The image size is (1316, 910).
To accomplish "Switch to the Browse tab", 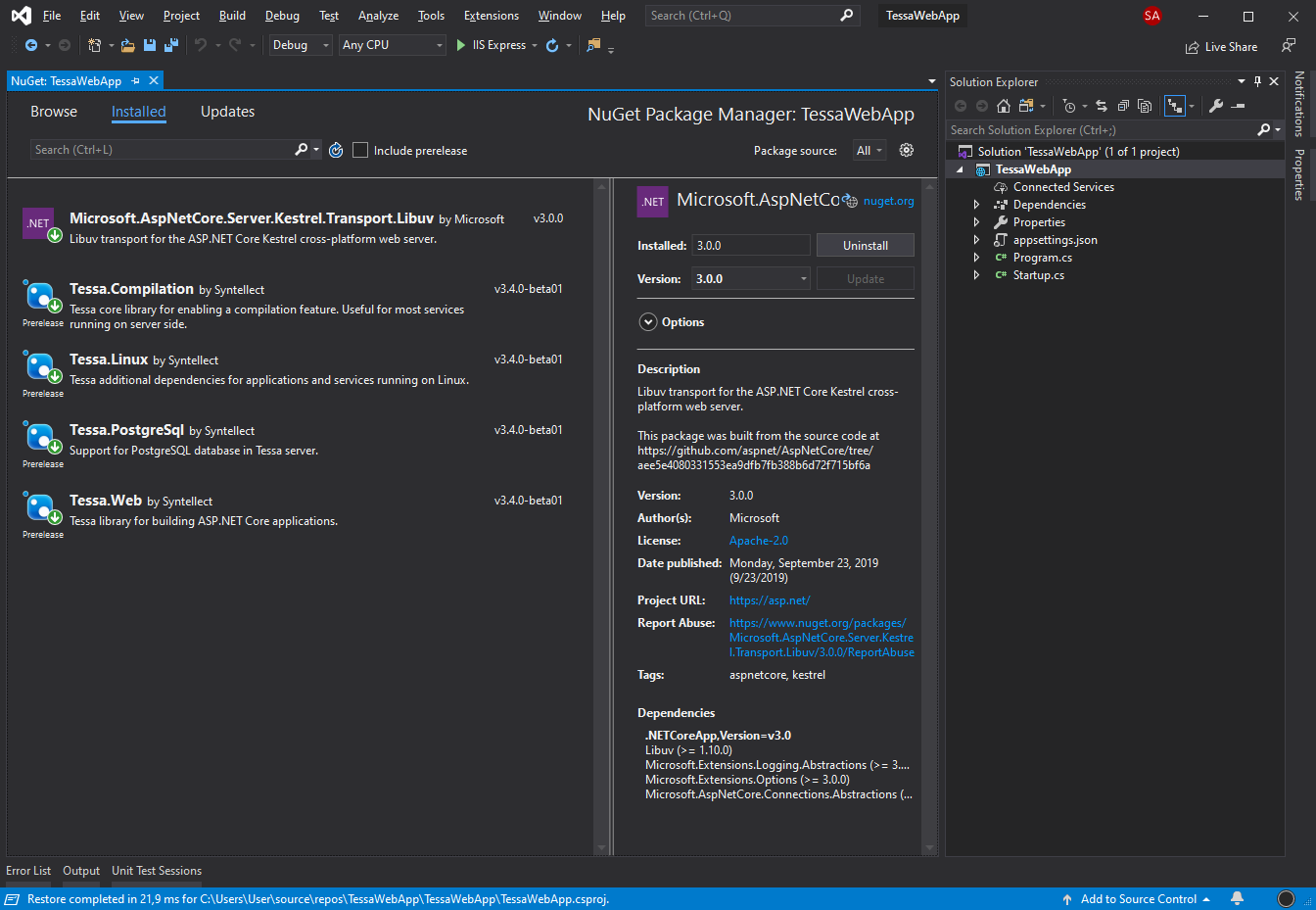I will pyautogui.click(x=54, y=112).
